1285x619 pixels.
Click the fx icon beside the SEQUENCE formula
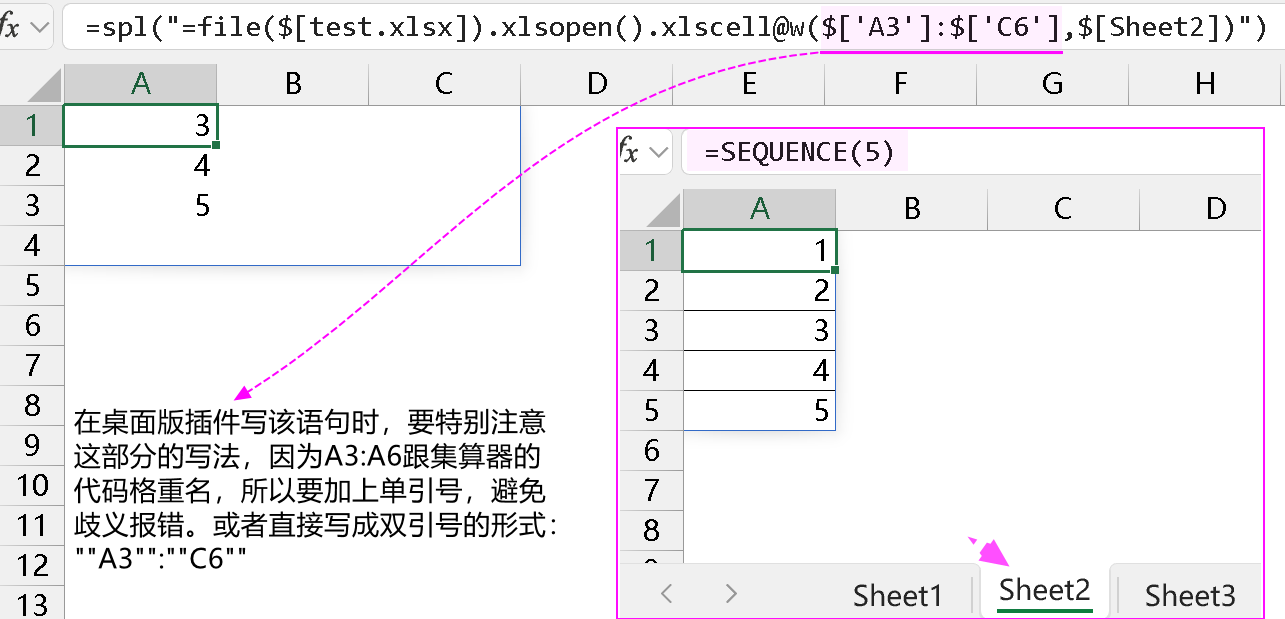coord(629,152)
